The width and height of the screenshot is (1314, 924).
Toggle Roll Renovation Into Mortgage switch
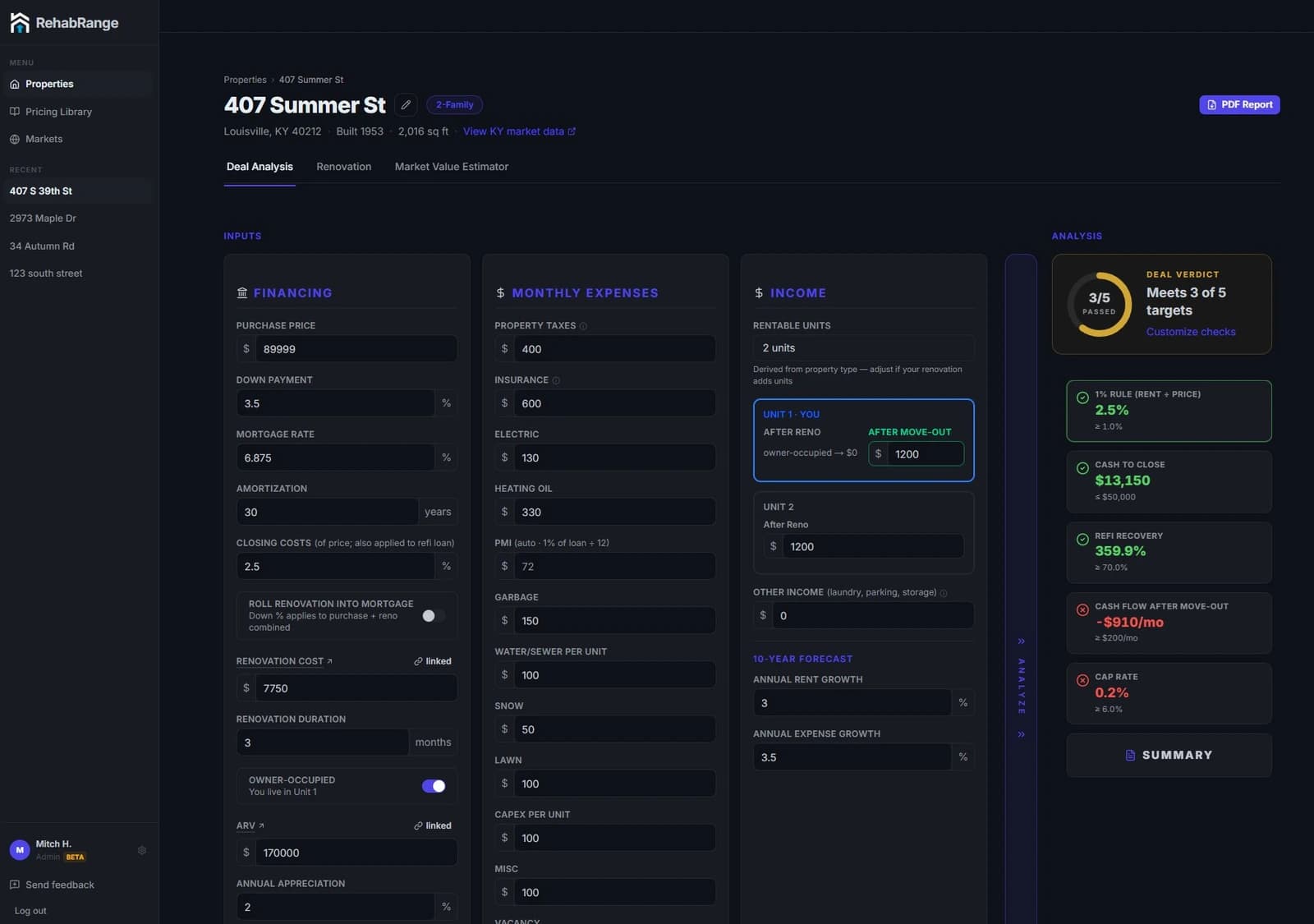(x=434, y=616)
